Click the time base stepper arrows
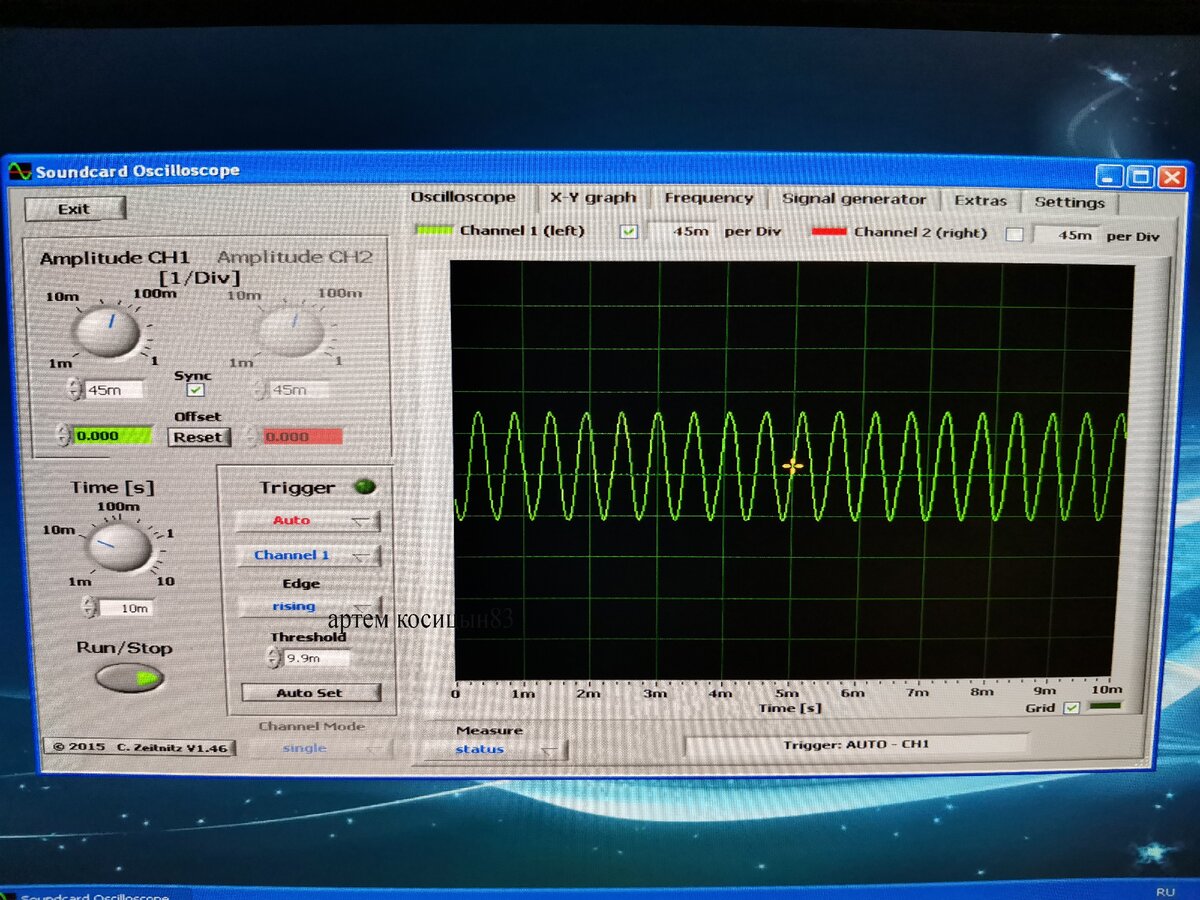 [x=90, y=608]
